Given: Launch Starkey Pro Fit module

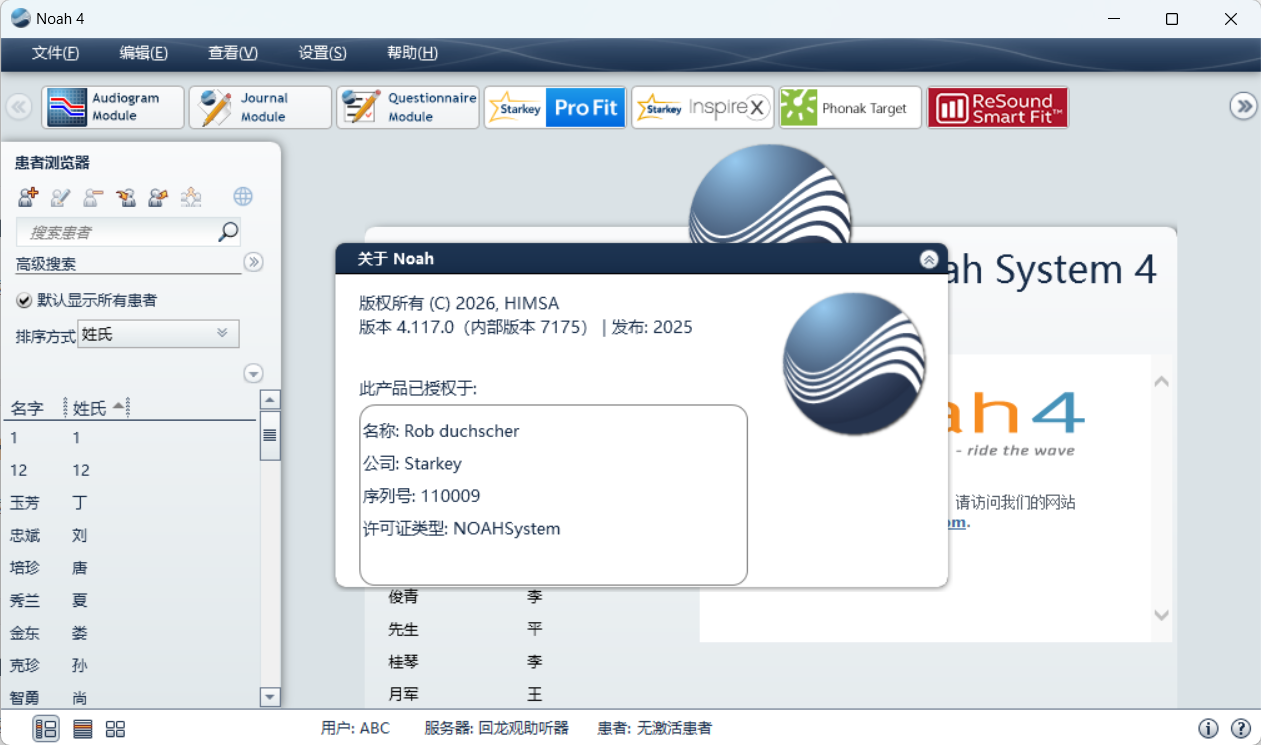Looking at the screenshot, I should click(555, 107).
